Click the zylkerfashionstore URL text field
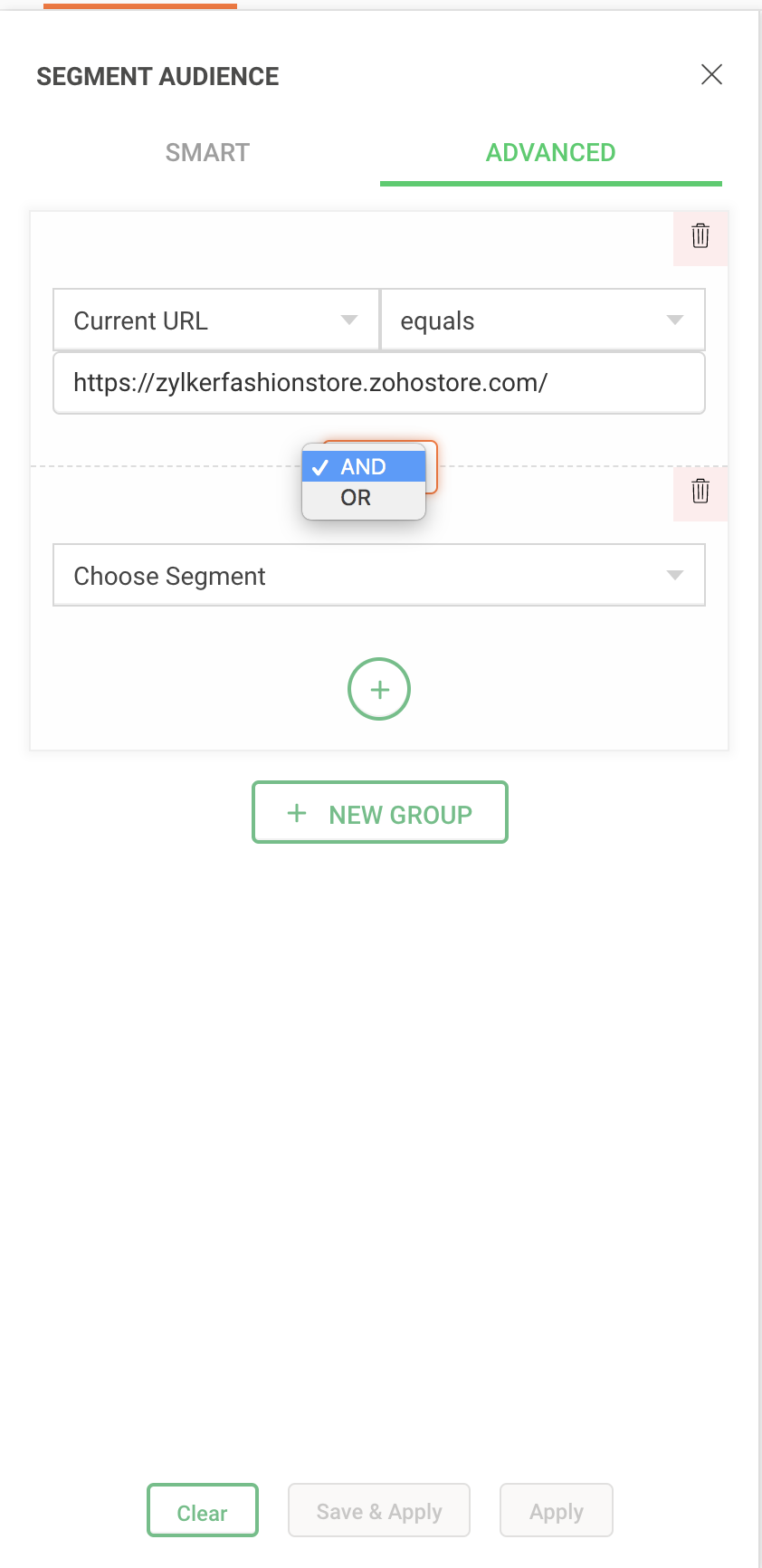 (x=379, y=383)
